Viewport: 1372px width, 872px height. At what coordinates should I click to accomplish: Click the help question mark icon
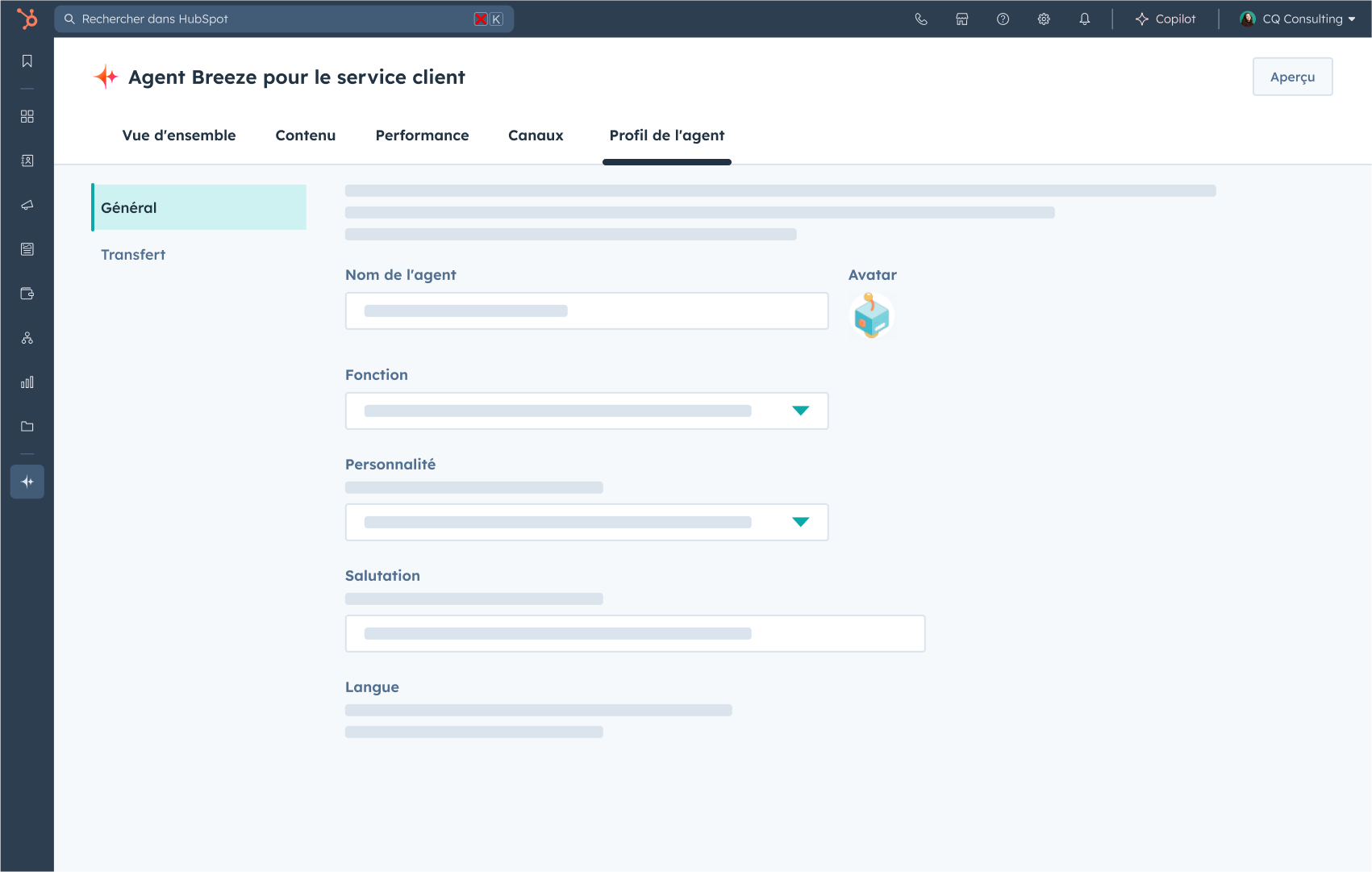pyautogui.click(x=1003, y=19)
